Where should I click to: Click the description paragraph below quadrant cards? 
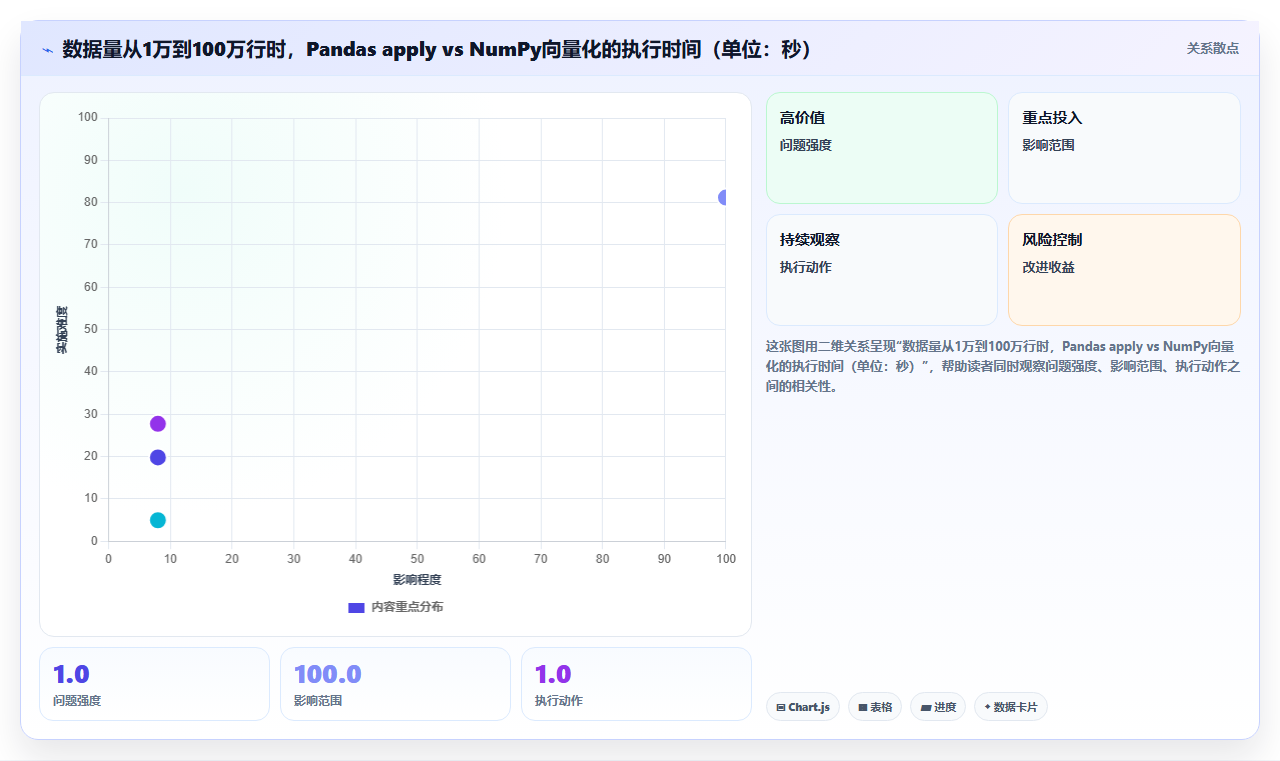tap(1003, 366)
